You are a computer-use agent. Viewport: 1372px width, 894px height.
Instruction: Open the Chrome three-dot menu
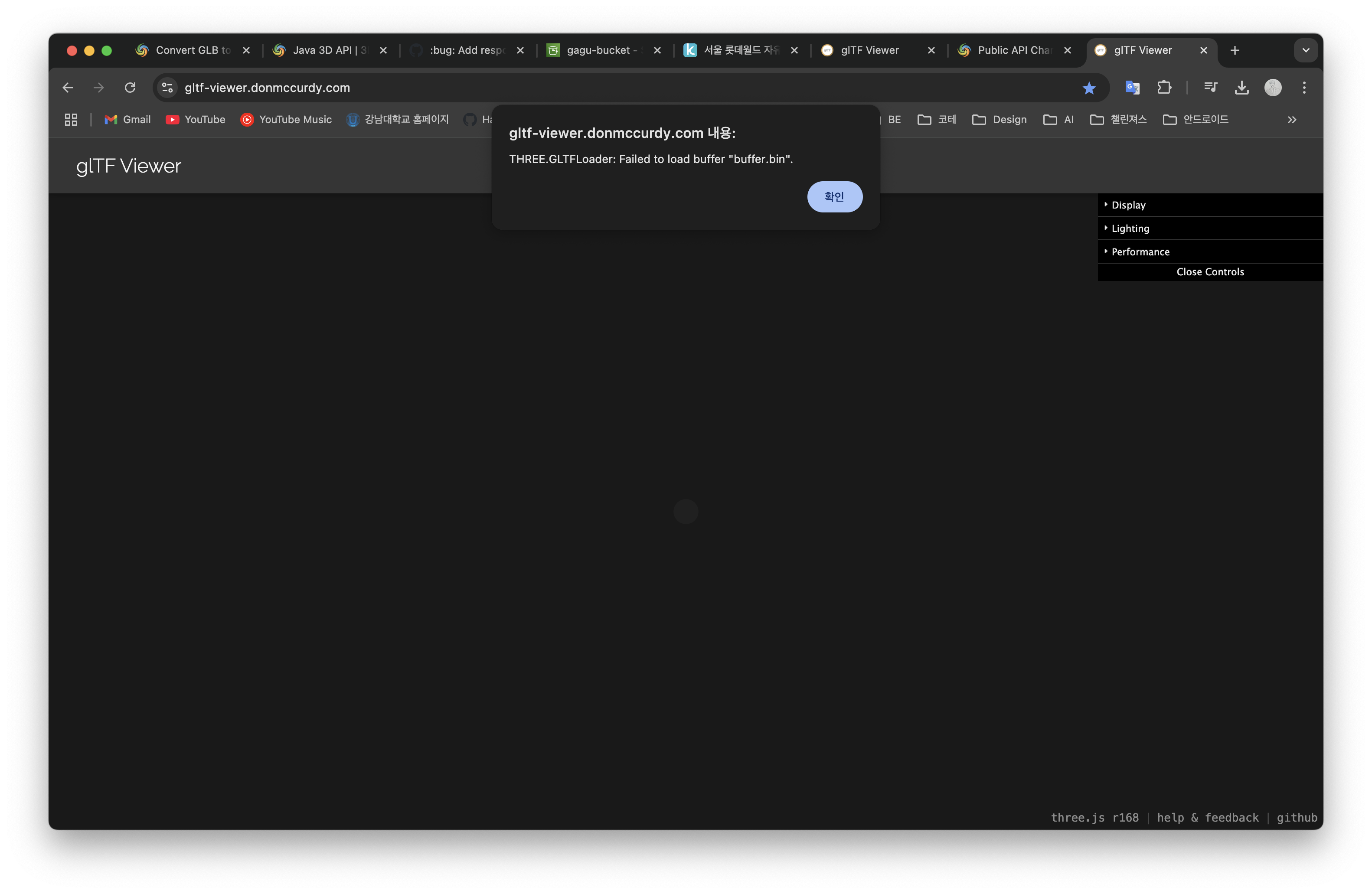pyautogui.click(x=1304, y=88)
